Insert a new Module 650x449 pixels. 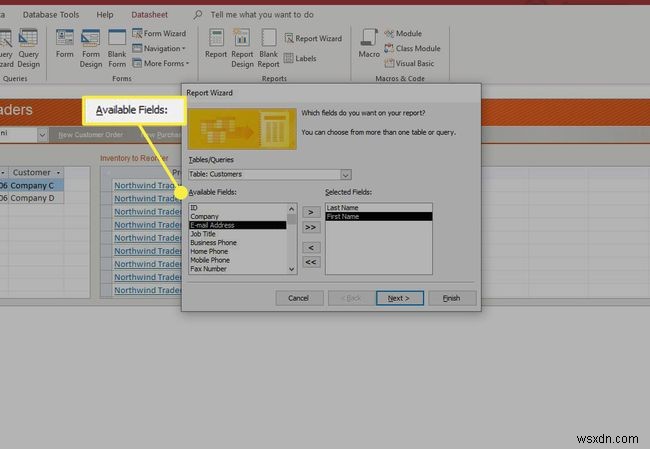click(403, 34)
